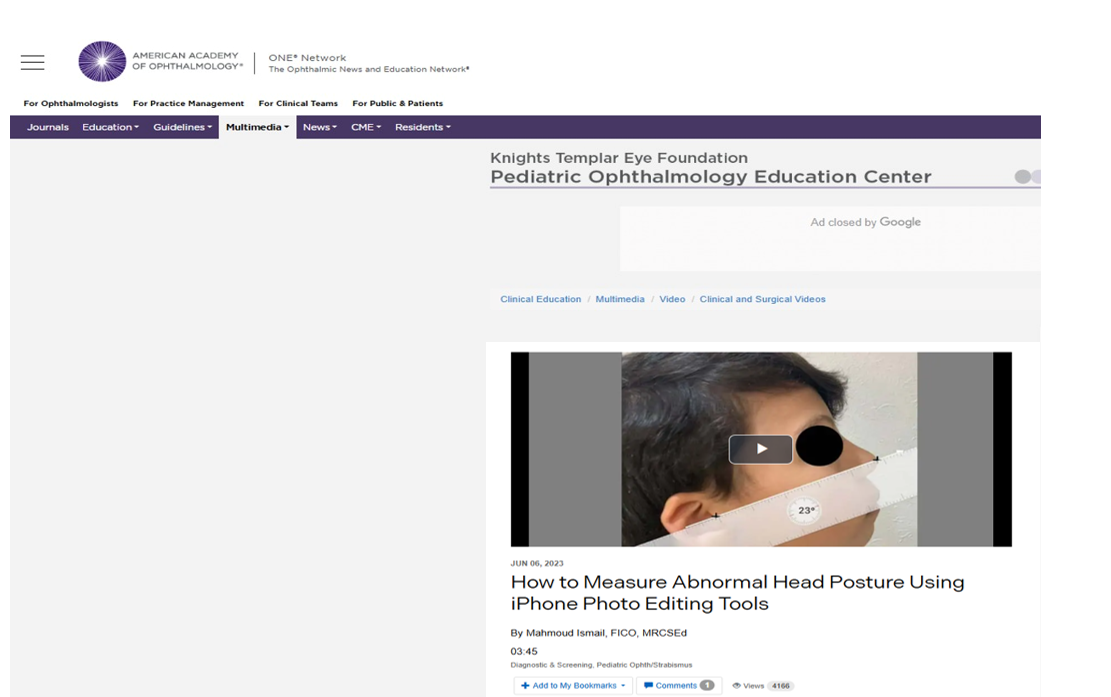Click the ONE Network title link
1111x697 pixels.
pyautogui.click(x=308, y=58)
